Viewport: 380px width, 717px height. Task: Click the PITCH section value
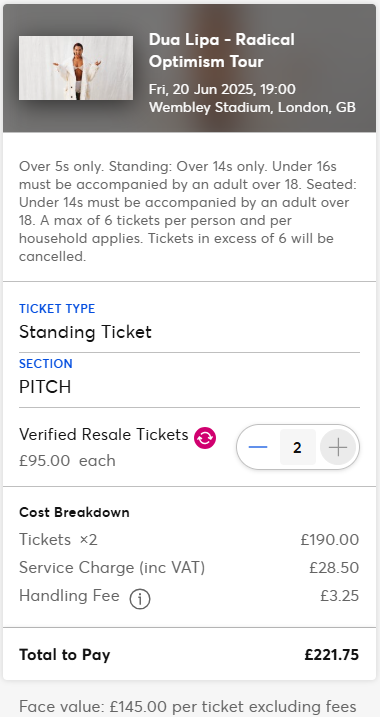click(x=45, y=387)
